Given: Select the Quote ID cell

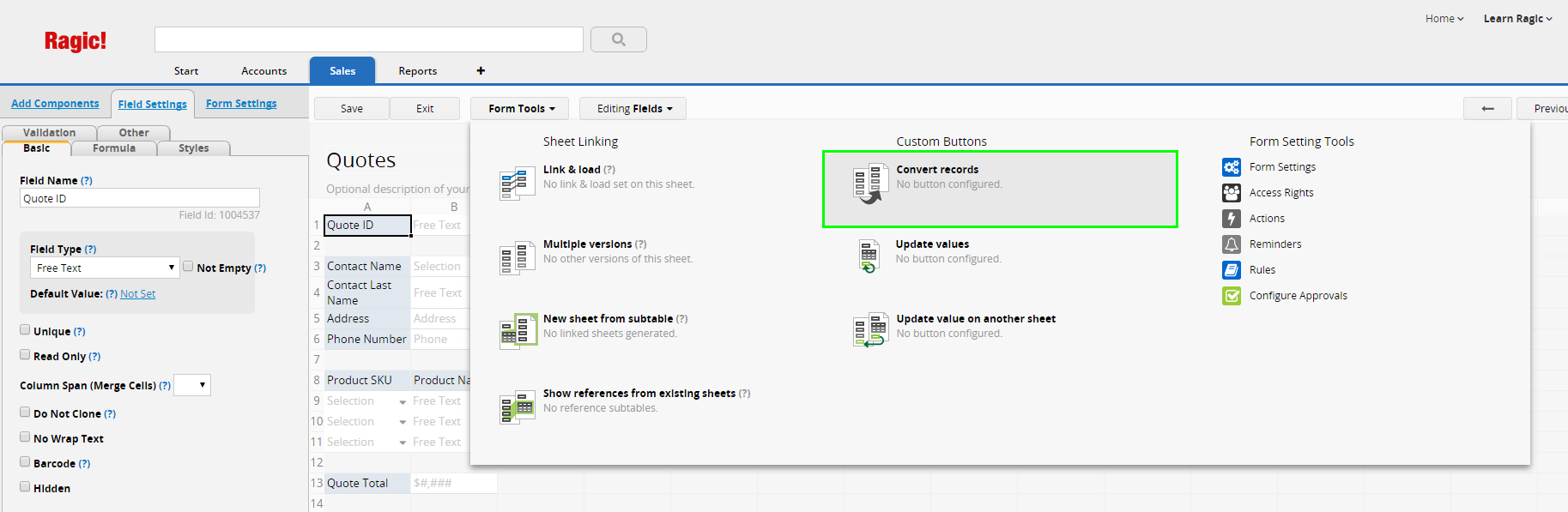Looking at the screenshot, I should (367, 226).
